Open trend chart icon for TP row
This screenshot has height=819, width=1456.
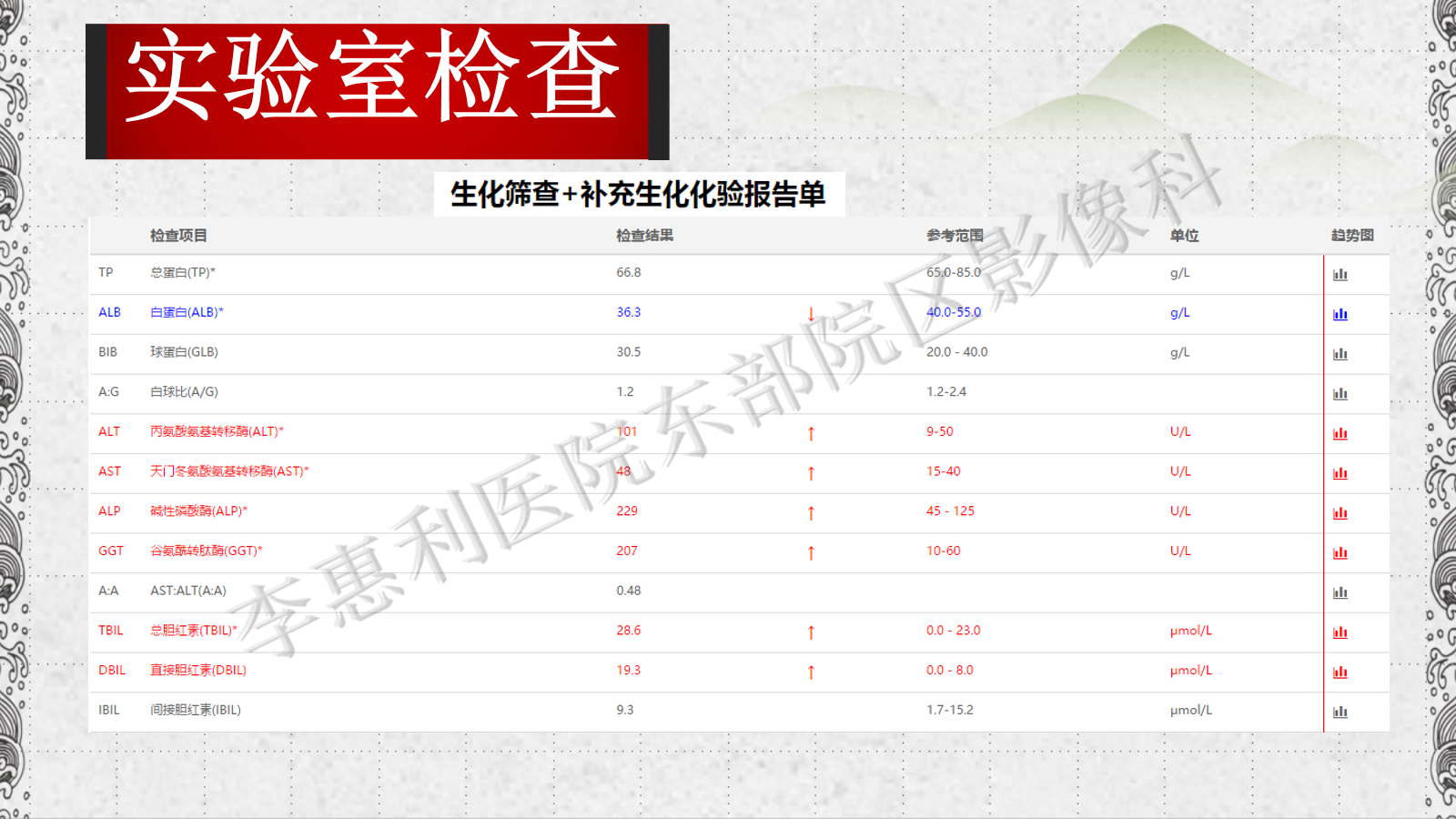[x=1340, y=274]
